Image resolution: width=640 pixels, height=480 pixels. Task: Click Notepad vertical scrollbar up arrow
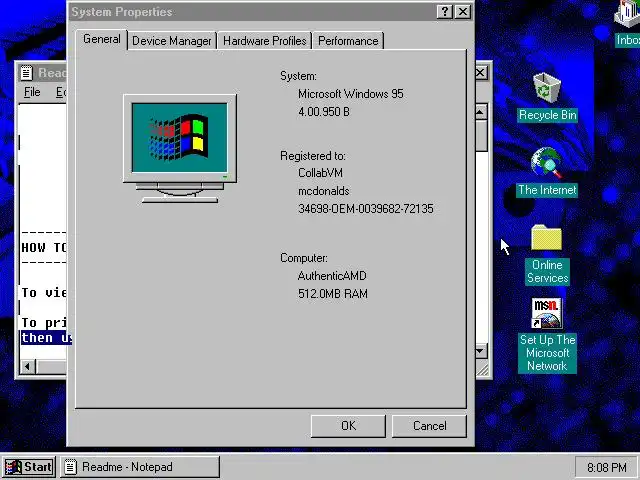click(480, 112)
